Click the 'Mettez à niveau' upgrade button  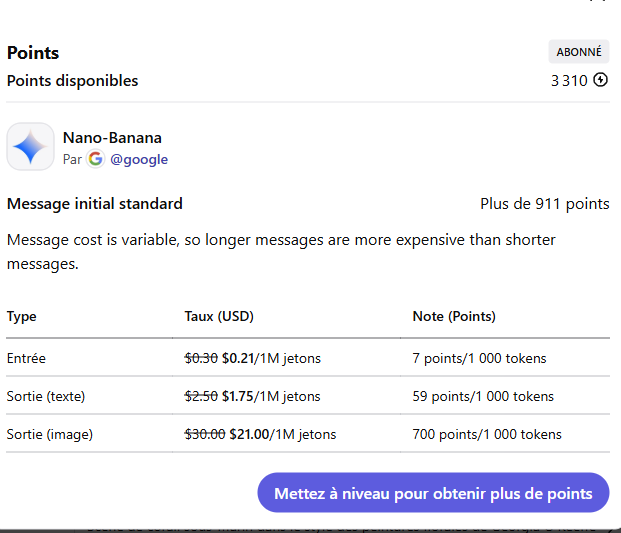[x=433, y=493]
